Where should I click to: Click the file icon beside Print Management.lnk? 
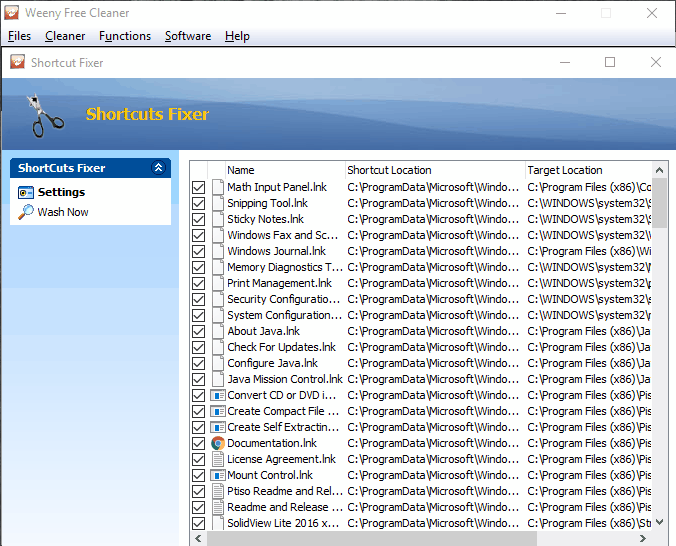click(218, 283)
